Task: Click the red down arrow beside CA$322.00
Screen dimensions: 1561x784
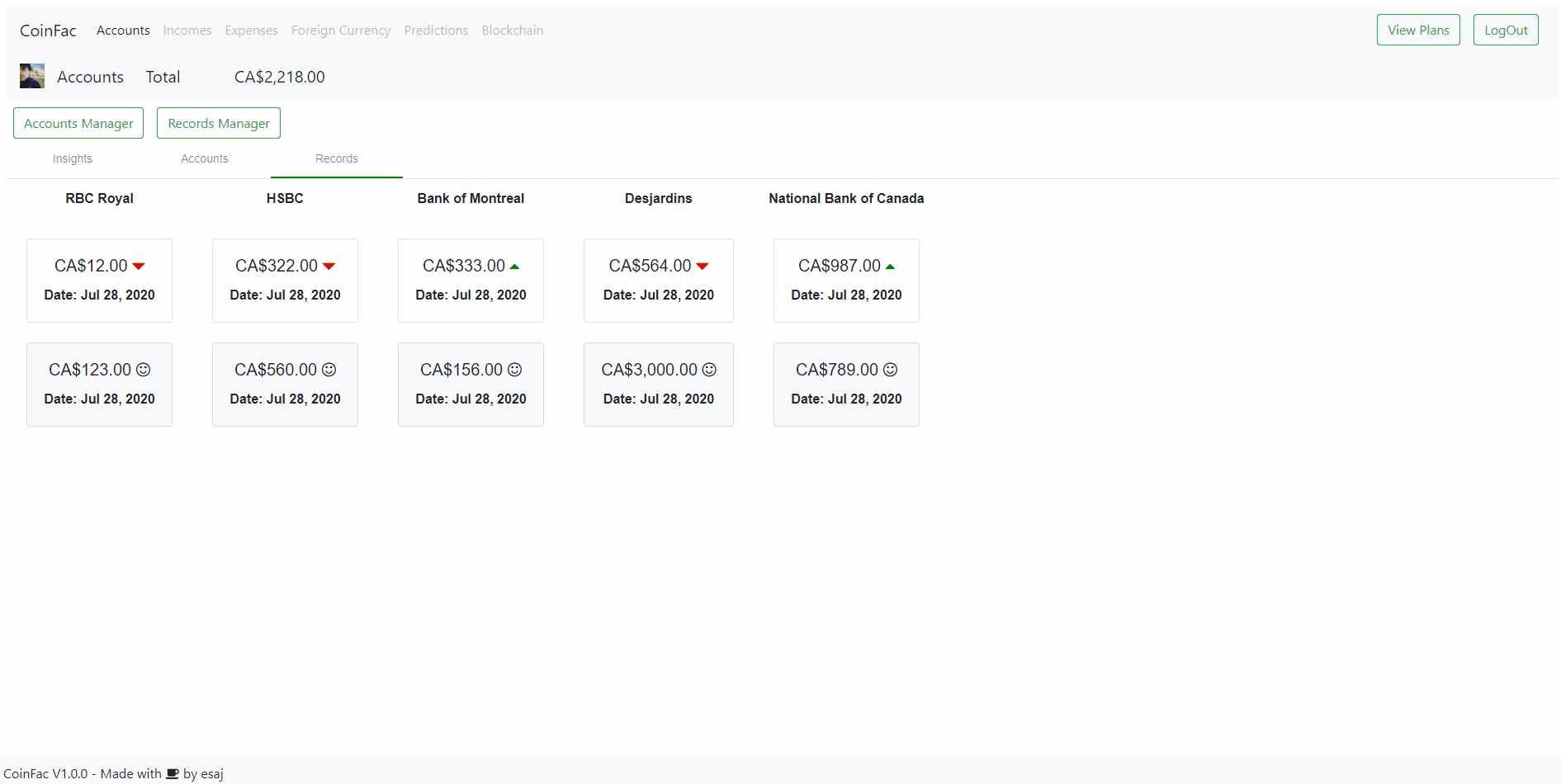Action: (x=329, y=267)
